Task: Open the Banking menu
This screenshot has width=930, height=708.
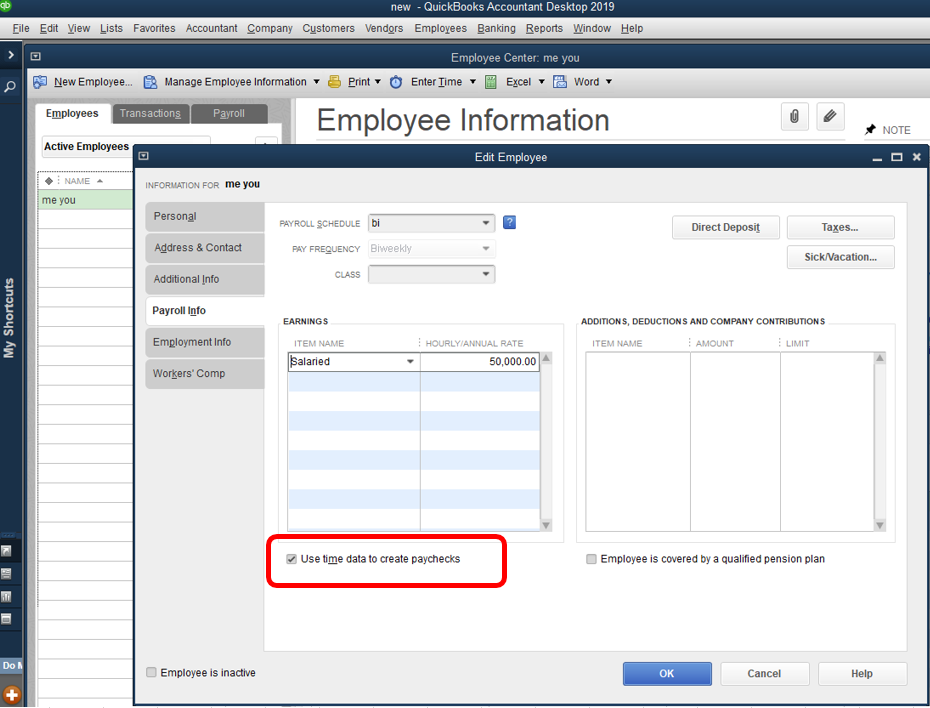Action: point(496,28)
